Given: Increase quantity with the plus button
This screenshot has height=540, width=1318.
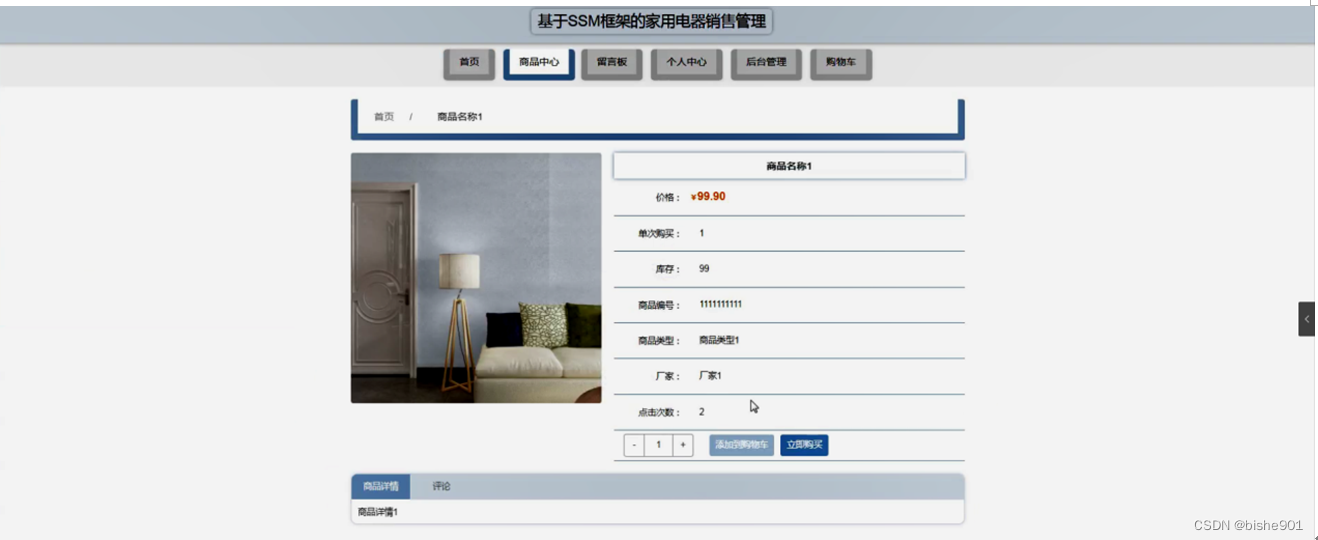Looking at the screenshot, I should pyautogui.click(x=683, y=445).
